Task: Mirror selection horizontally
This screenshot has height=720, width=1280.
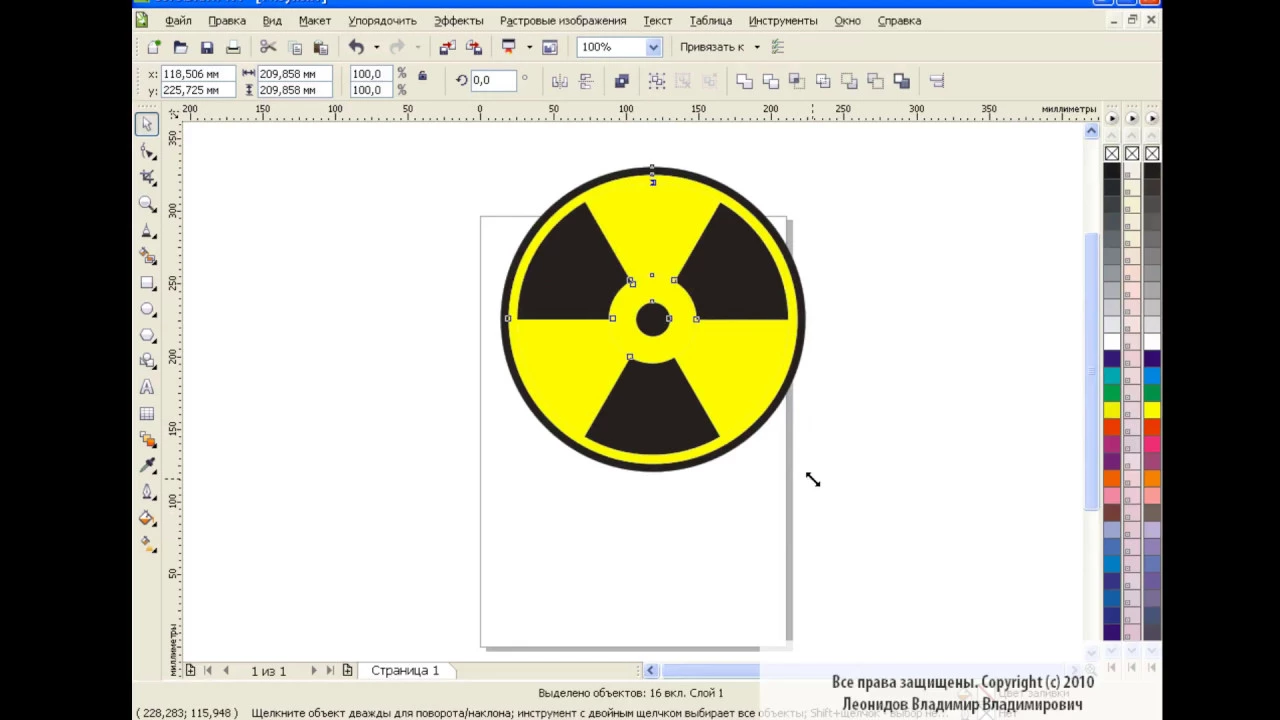Action: coord(560,81)
